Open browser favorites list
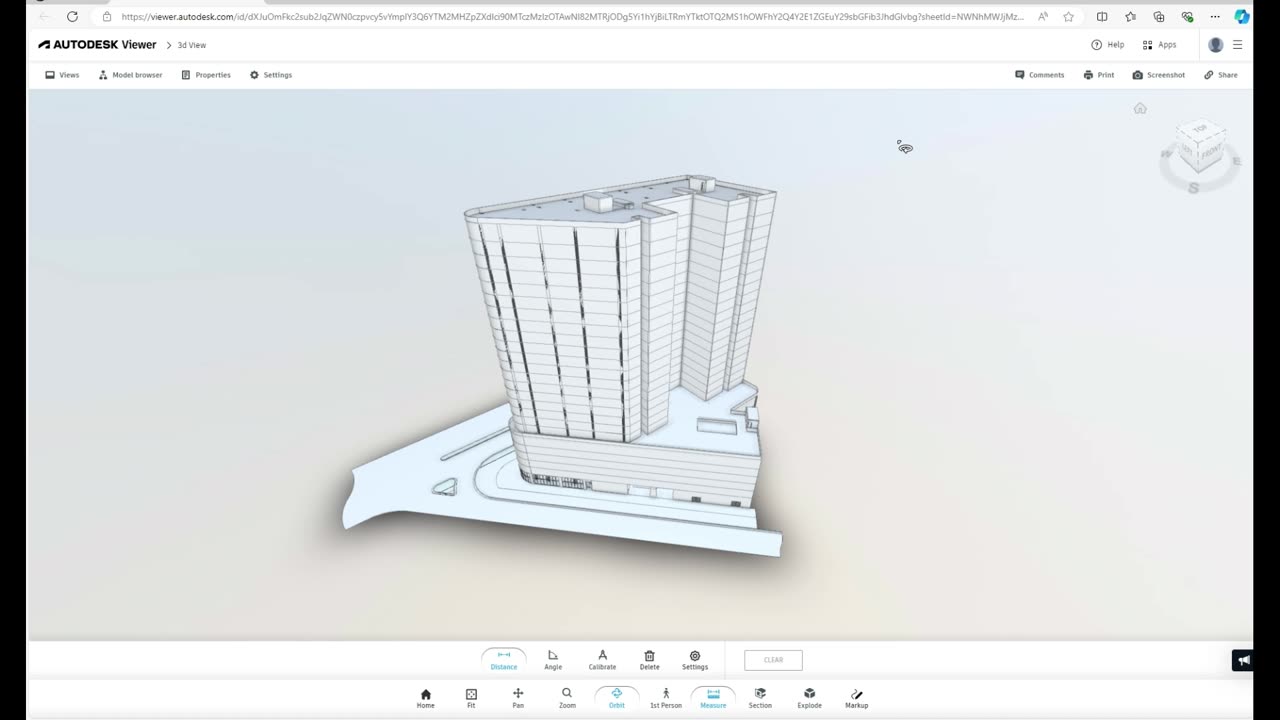 click(1130, 16)
